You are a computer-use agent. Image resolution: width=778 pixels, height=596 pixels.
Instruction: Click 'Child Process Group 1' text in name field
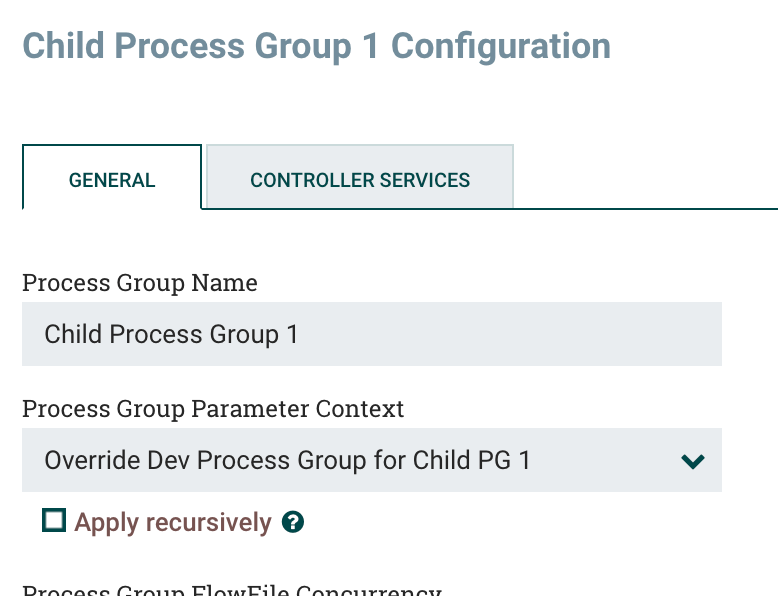[x=171, y=334]
